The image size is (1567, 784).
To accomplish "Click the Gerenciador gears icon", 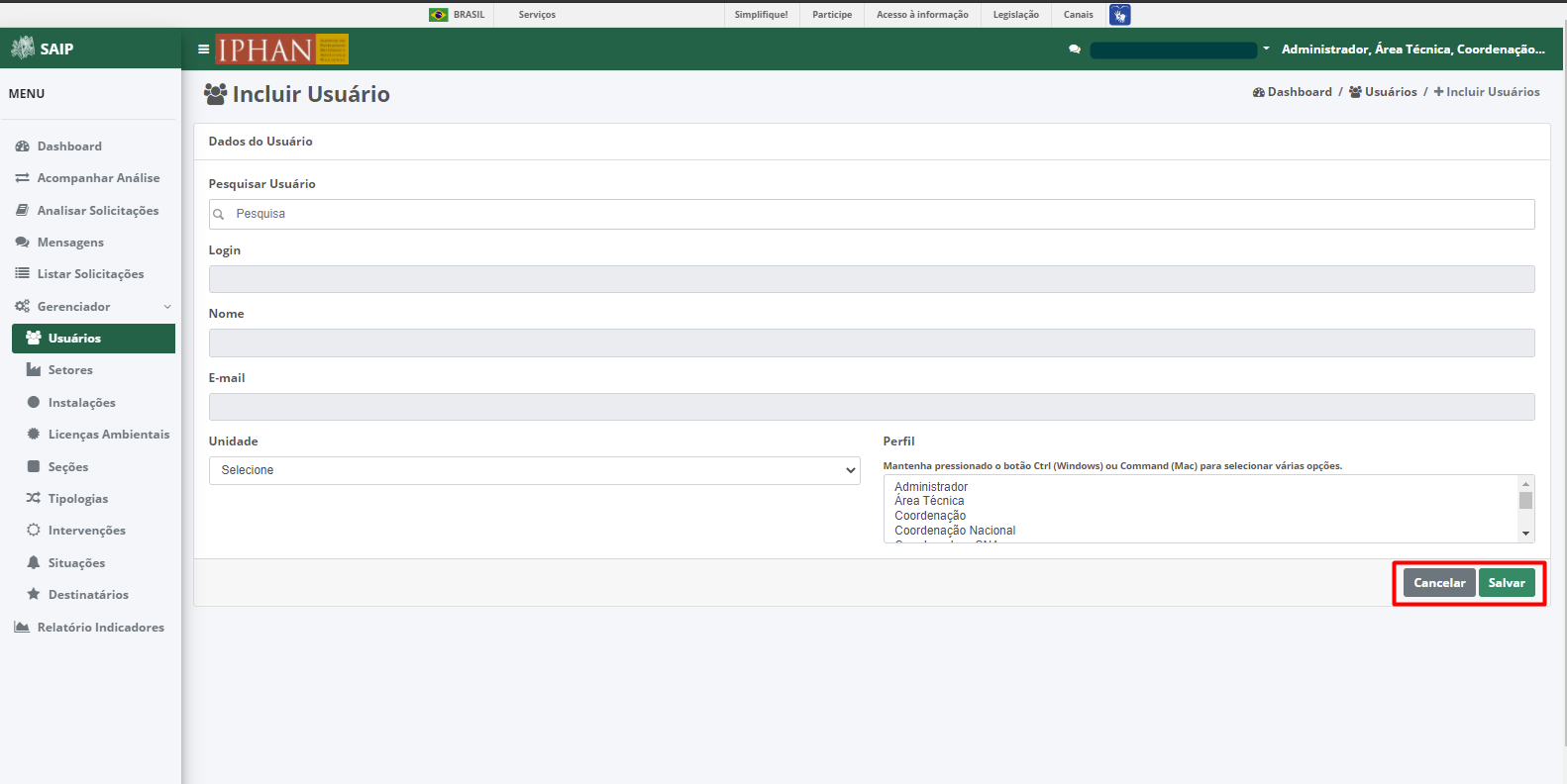I will coord(23,307).
